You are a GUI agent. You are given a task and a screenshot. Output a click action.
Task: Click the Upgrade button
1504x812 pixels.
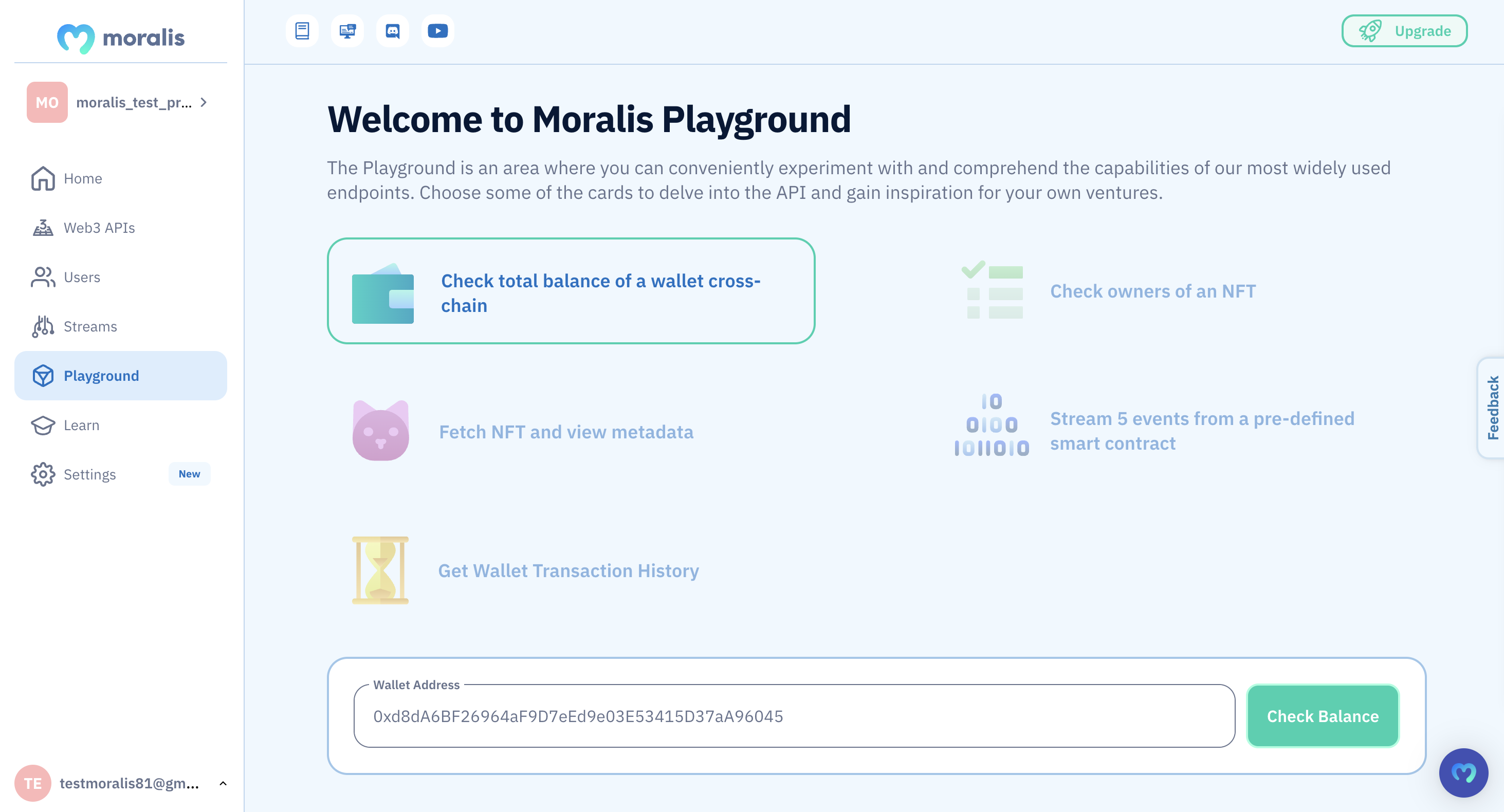click(1404, 31)
